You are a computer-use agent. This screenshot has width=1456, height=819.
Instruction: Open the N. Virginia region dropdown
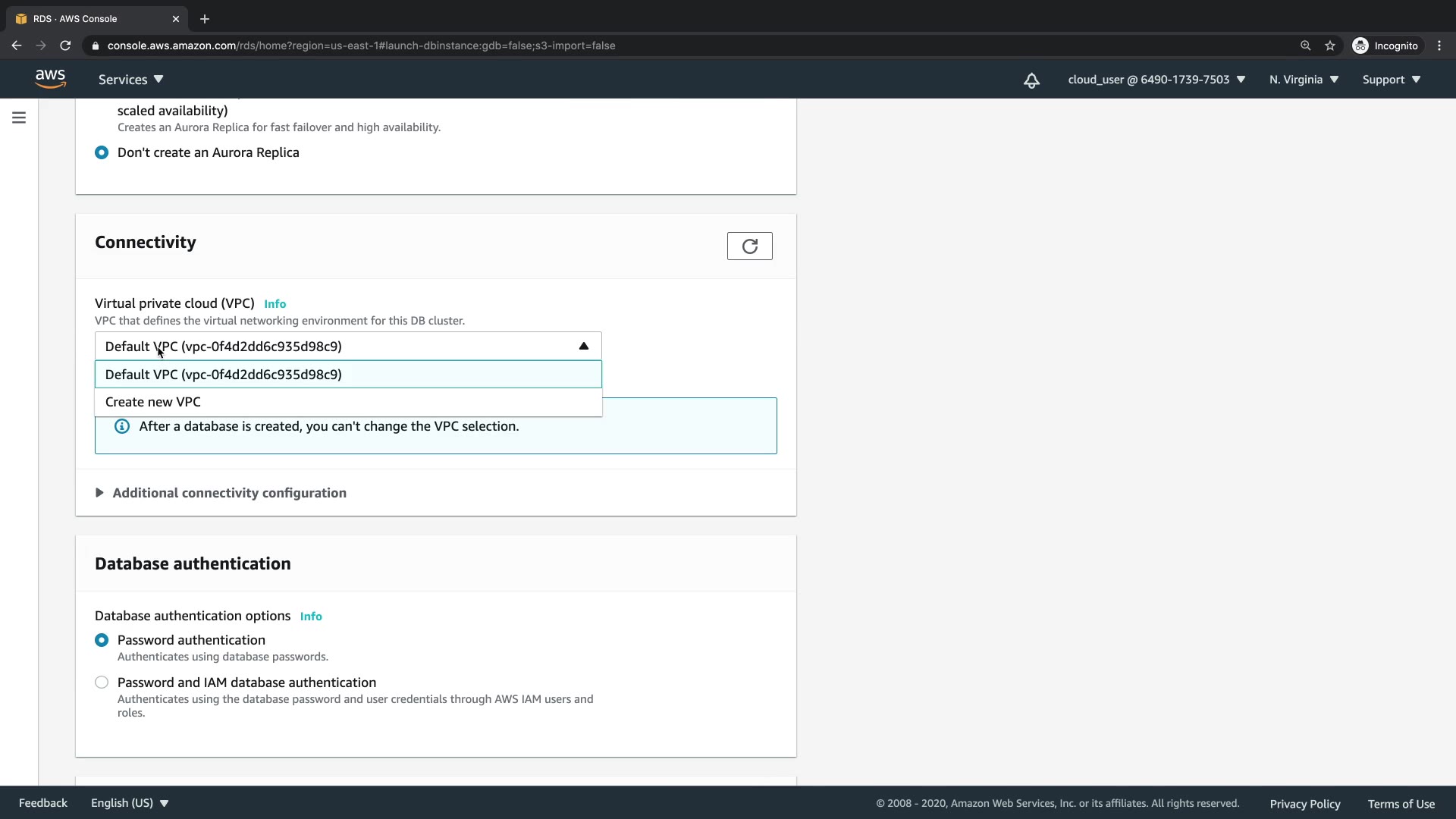1304,80
